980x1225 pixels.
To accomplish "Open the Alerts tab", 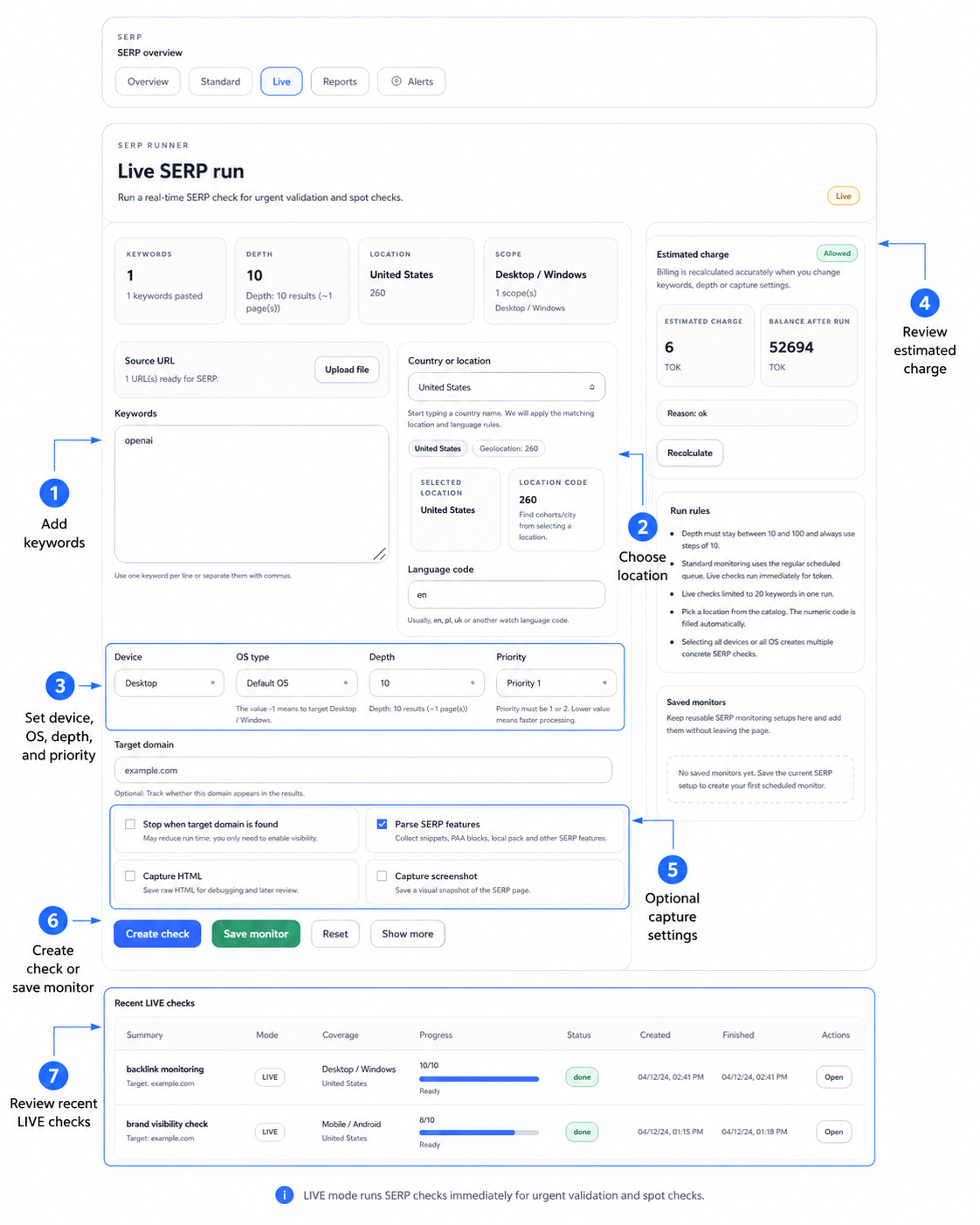I will pyautogui.click(x=411, y=81).
